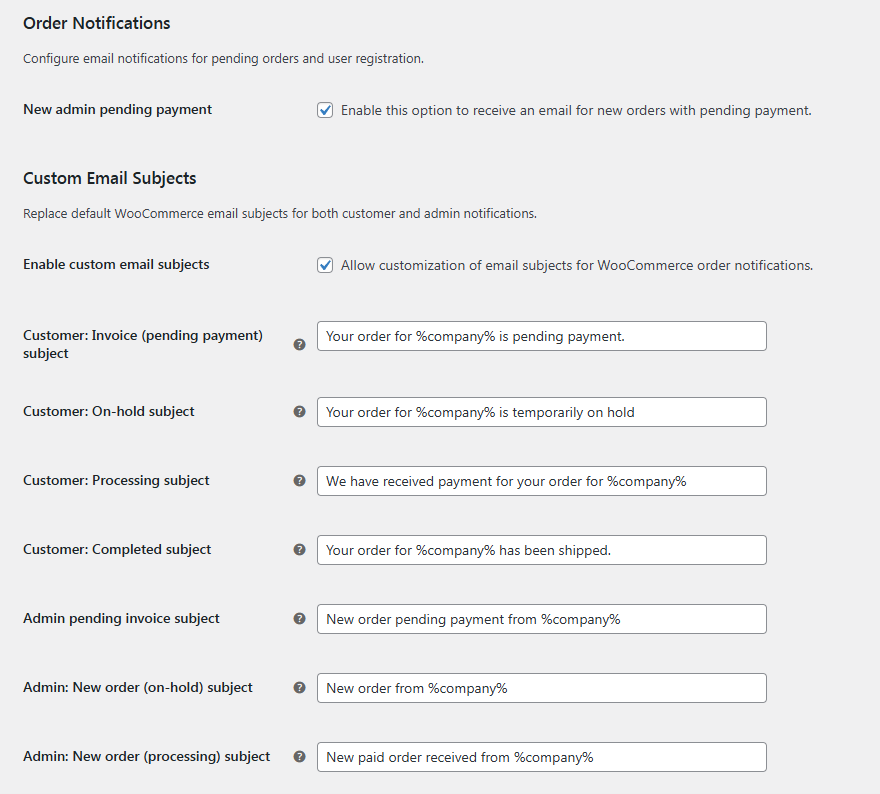
Task: Click help icon for Admin pending invoice subject
Action: 299,618
